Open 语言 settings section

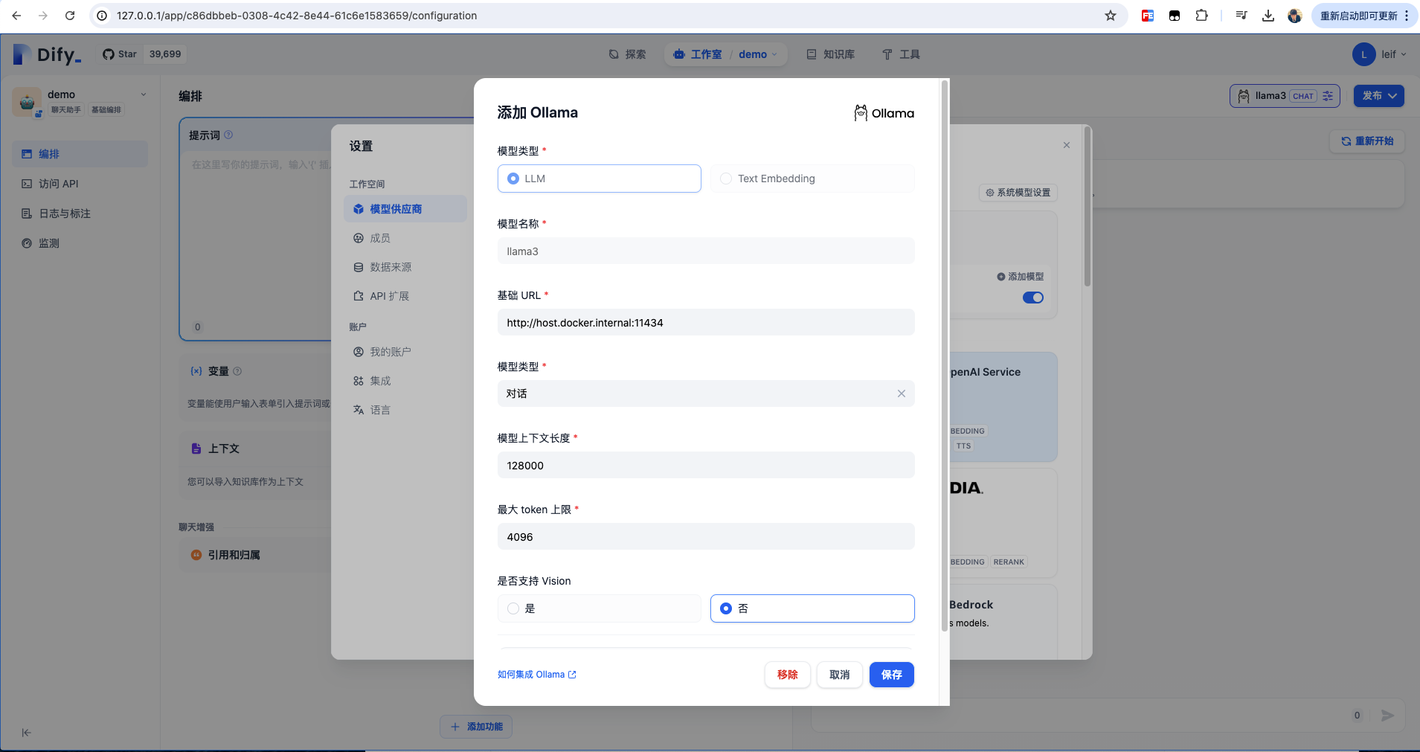(379, 410)
